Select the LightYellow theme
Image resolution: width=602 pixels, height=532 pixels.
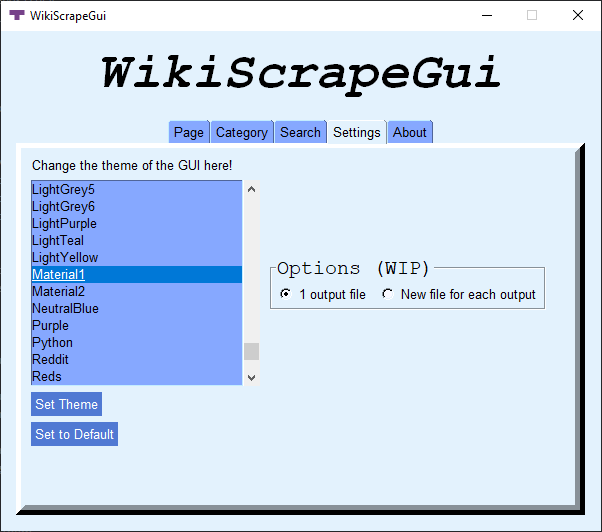pyautogui.click(x=137, y=258)
